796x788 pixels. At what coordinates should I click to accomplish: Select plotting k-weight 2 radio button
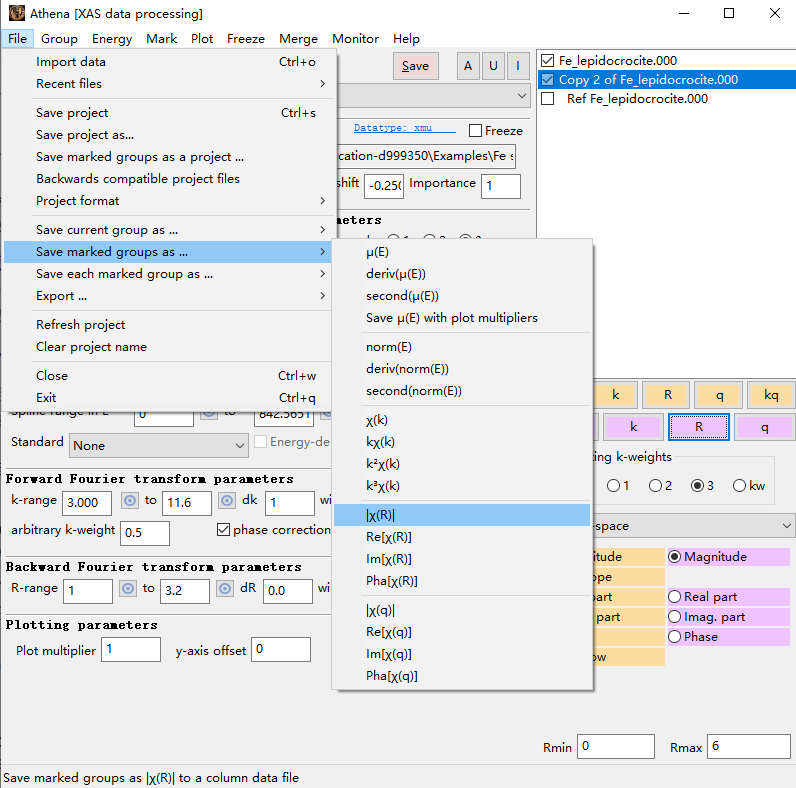[x=655, y=486]
